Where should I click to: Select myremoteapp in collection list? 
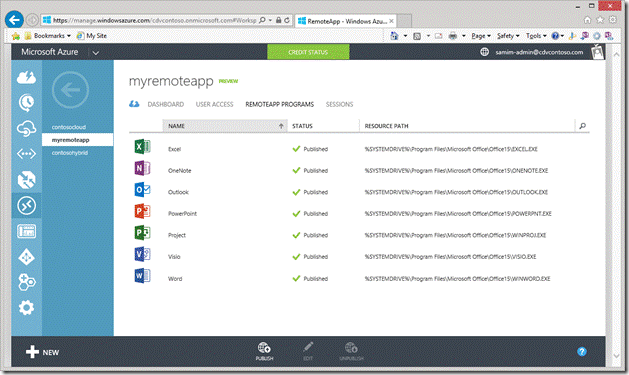78,140
